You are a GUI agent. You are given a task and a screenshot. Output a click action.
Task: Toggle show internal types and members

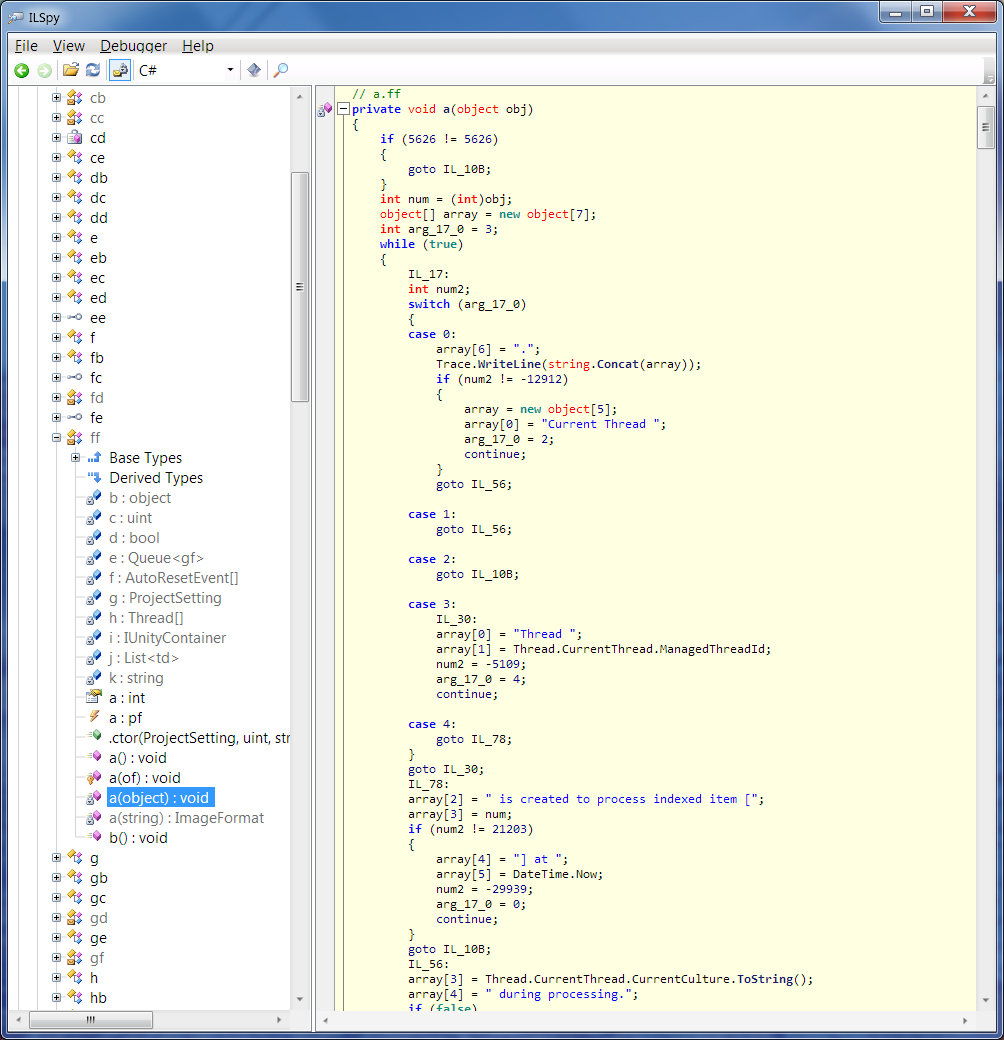[119, 70]
